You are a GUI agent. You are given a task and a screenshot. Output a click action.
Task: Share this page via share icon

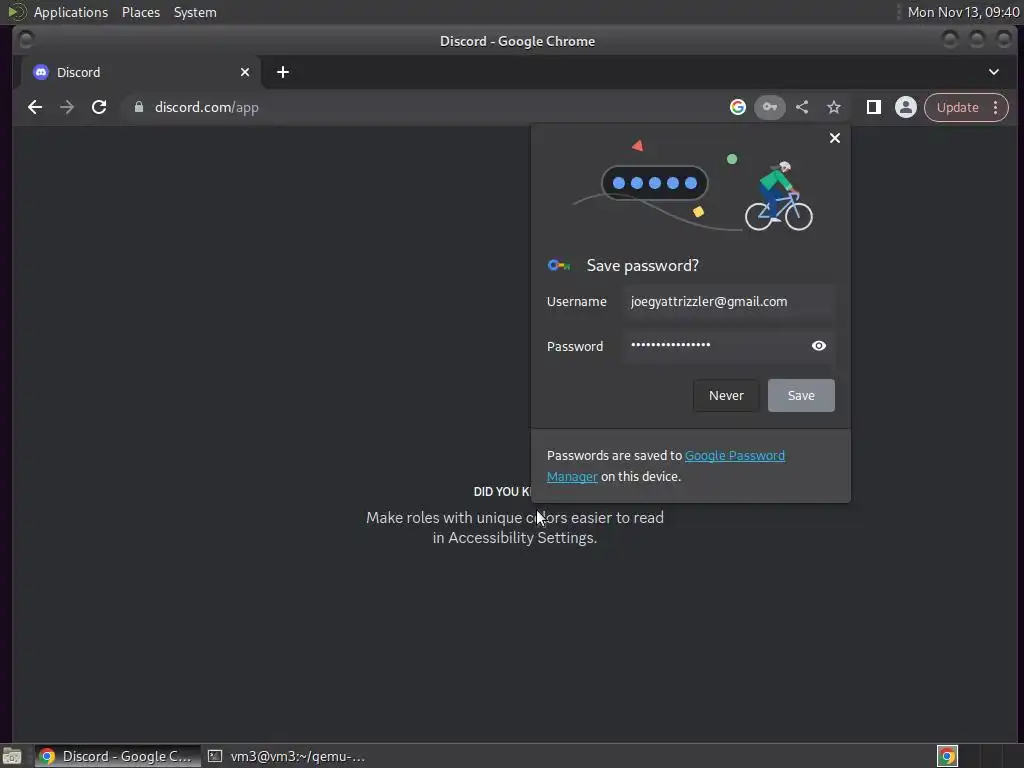pos(802,107)
